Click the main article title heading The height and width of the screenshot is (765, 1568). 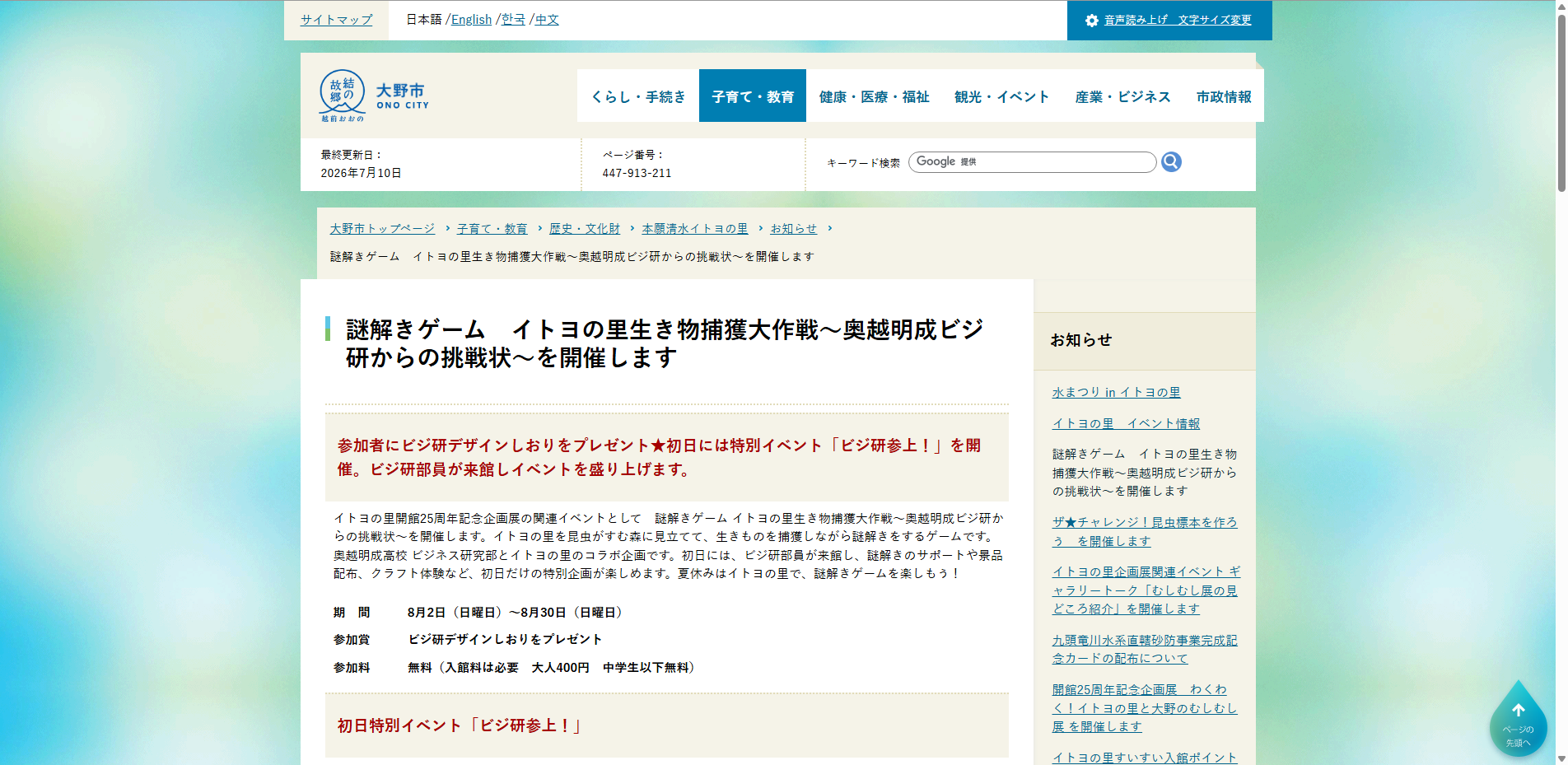click(664, 343)
